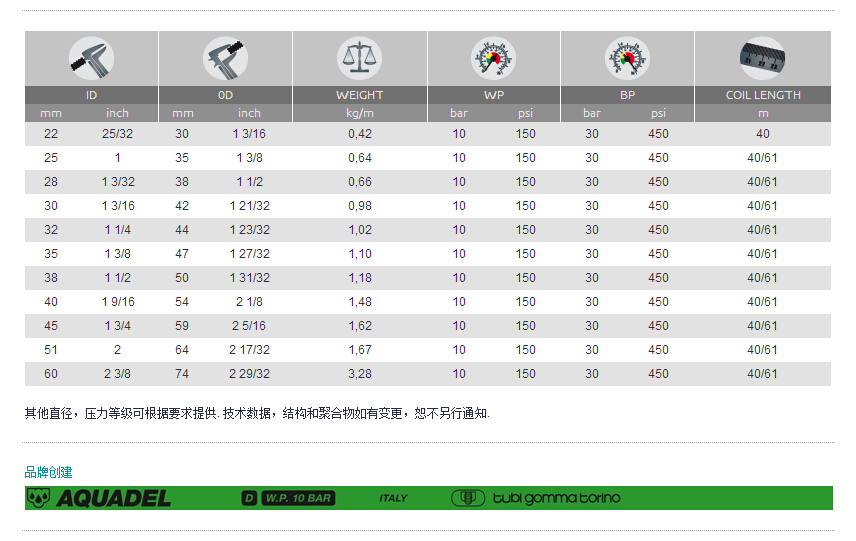
Task: Select the COIL LENGTH column header
Action: [x=762, y=95]
